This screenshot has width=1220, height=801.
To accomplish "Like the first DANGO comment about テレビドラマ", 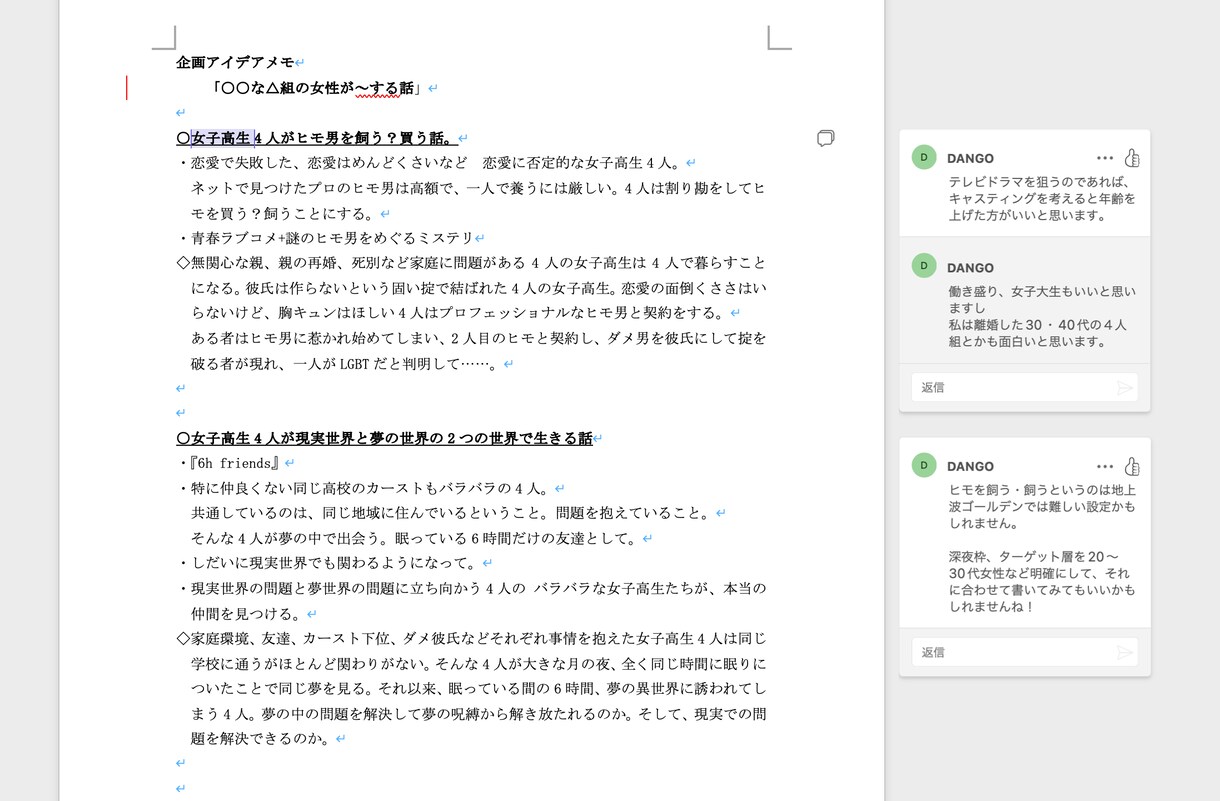I will (x=1132, y=158).
